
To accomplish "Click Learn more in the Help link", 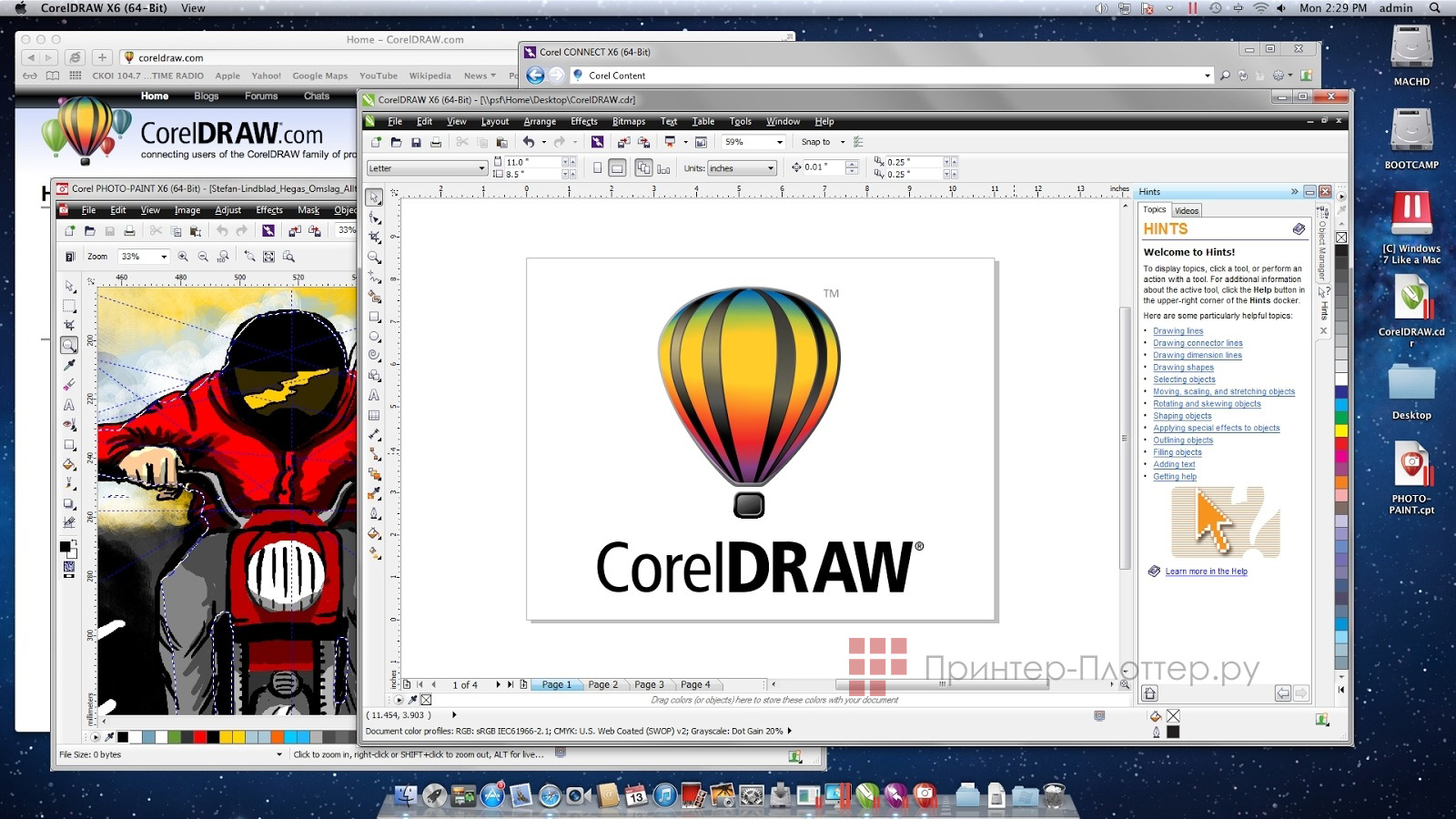I will coord(1206,571).
